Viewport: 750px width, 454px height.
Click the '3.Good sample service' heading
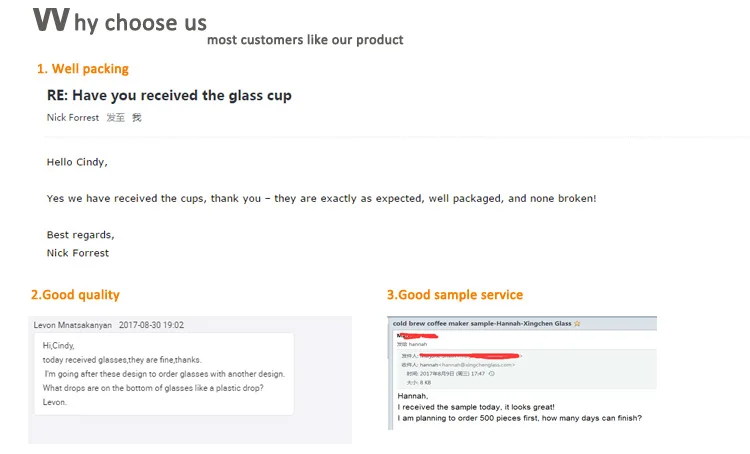tap(455, 295)
